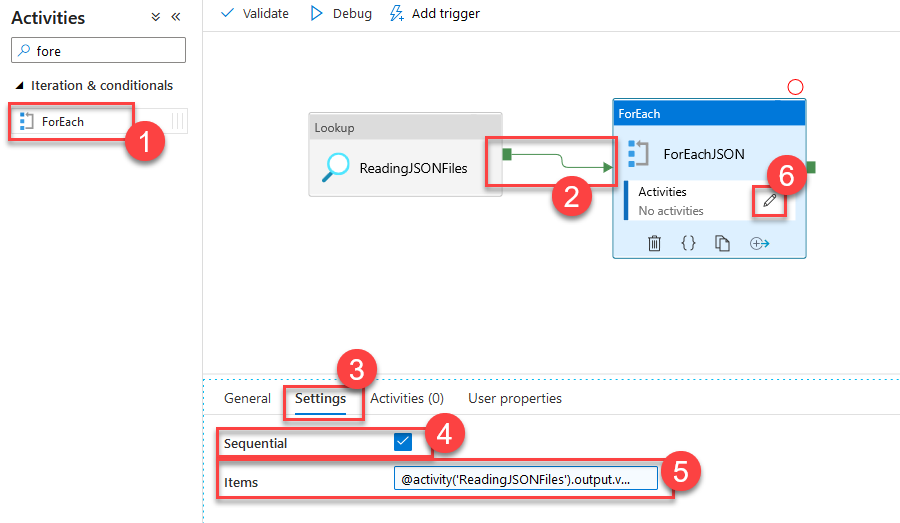Image resolution: width=900 pixels, height=523 pixels.
Task: Click Add trigger in the toolbar
Action: click(434, 13)
